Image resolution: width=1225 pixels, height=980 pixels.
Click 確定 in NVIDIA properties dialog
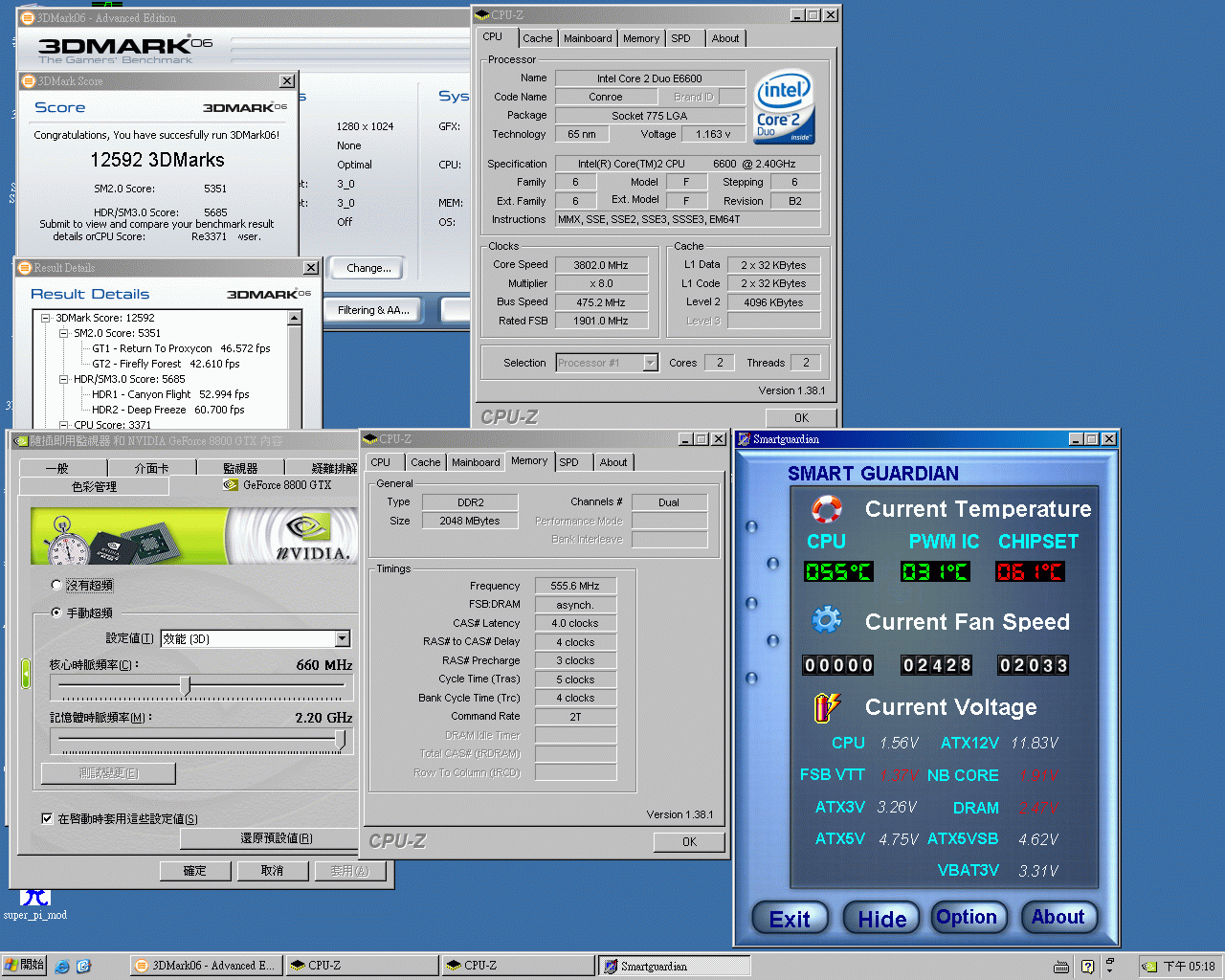(x=194, y=871)
